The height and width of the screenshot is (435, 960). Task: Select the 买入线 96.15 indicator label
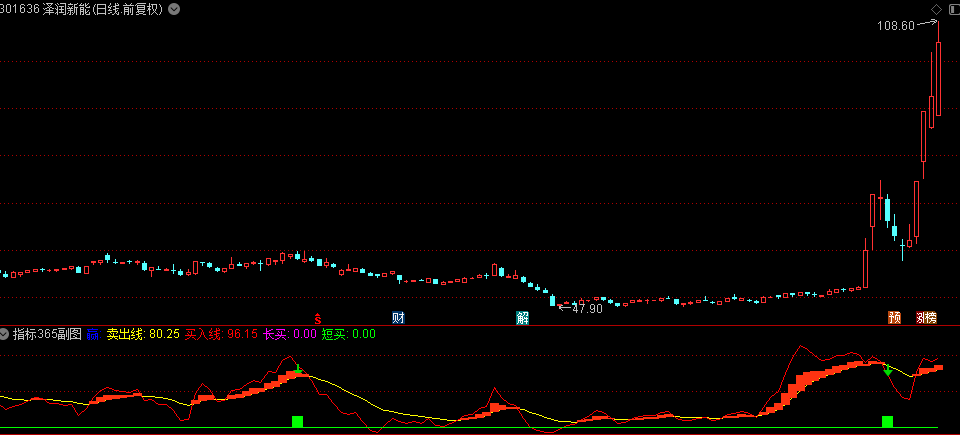pos(222,333)
